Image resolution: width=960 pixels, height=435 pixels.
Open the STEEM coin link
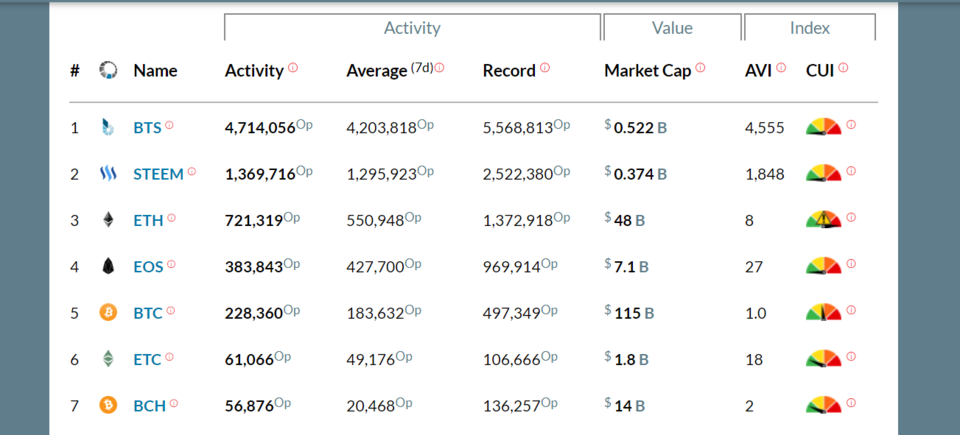(x=159, y=175)
